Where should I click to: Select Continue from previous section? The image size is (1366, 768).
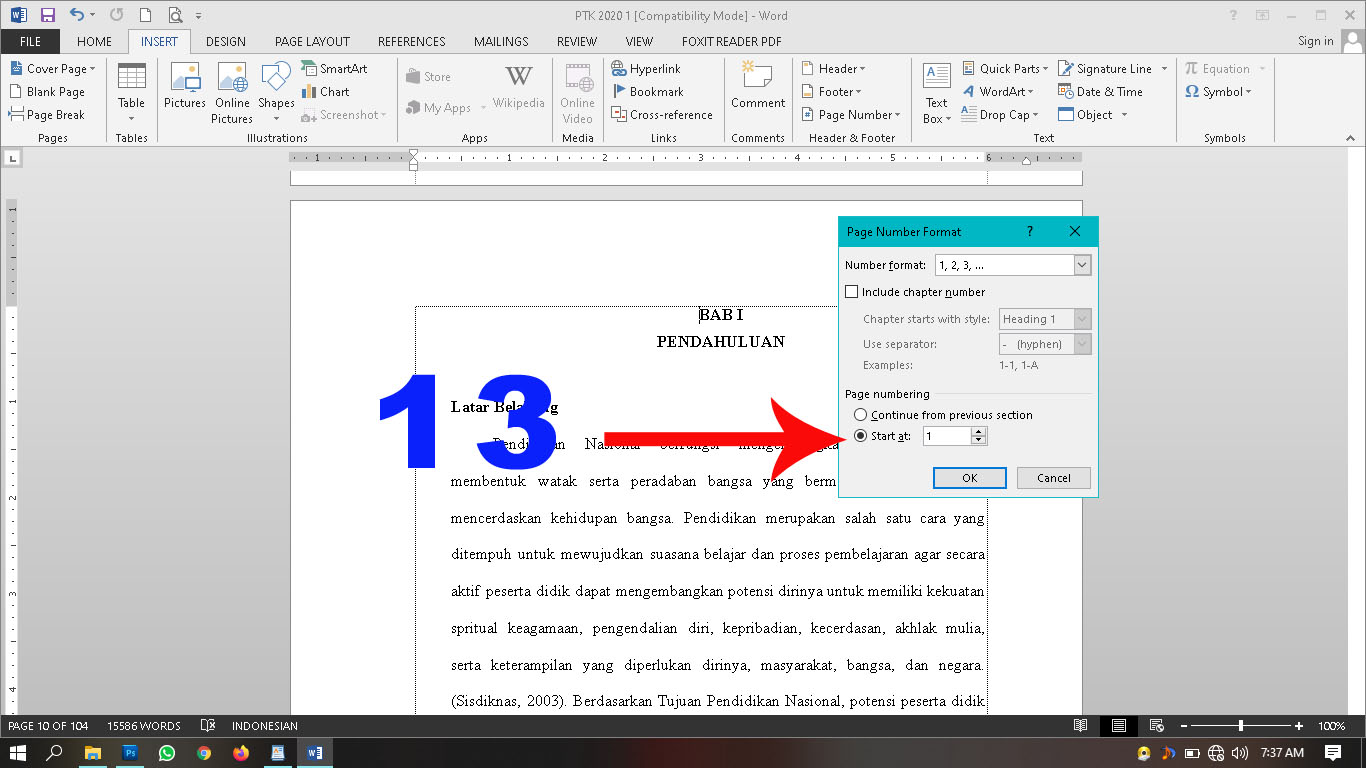[x=860, y=414]
